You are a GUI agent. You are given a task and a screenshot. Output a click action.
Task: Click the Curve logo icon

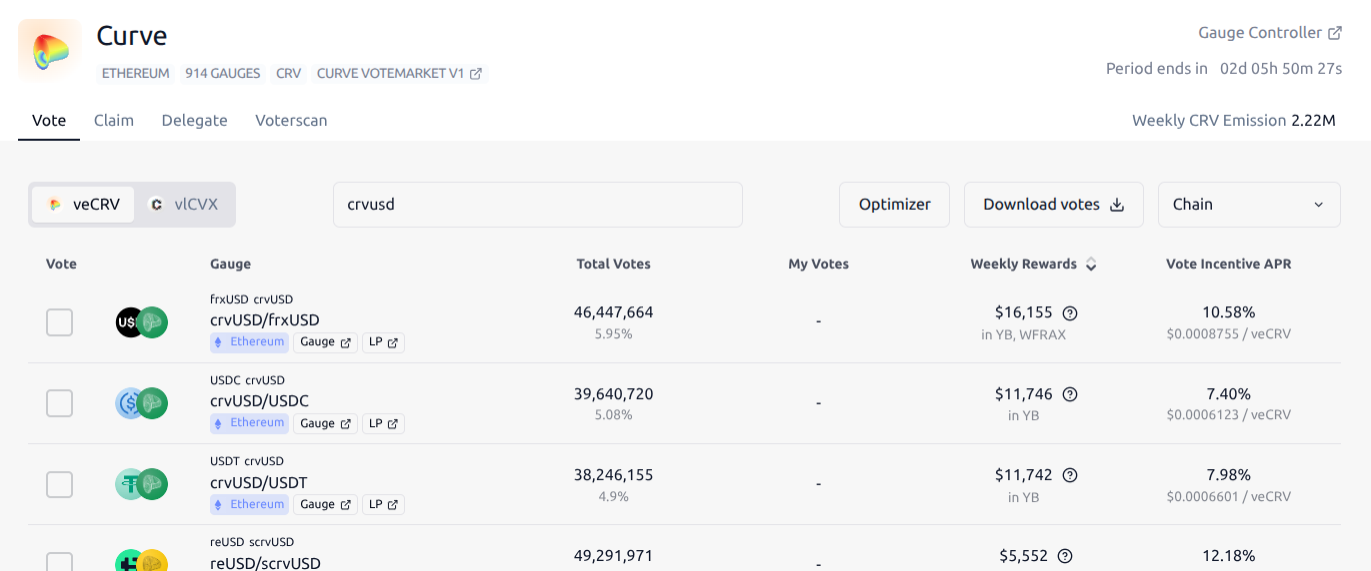click(50, 51)
